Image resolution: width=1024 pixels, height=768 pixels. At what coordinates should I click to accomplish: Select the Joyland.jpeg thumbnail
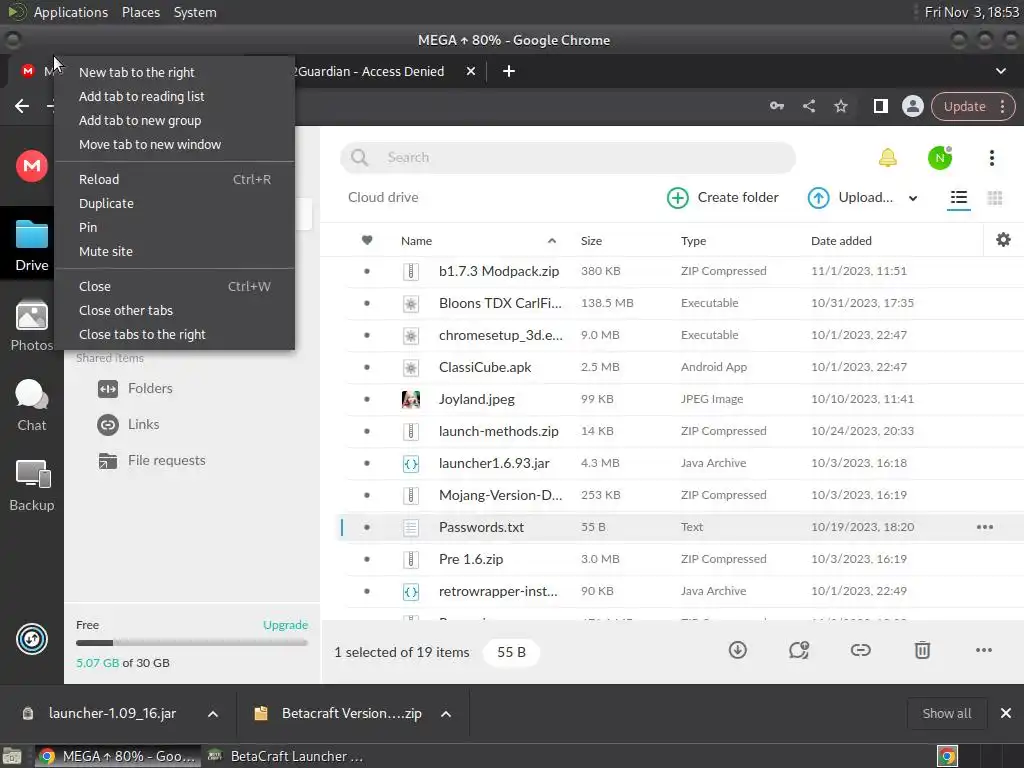click(411, 399)
